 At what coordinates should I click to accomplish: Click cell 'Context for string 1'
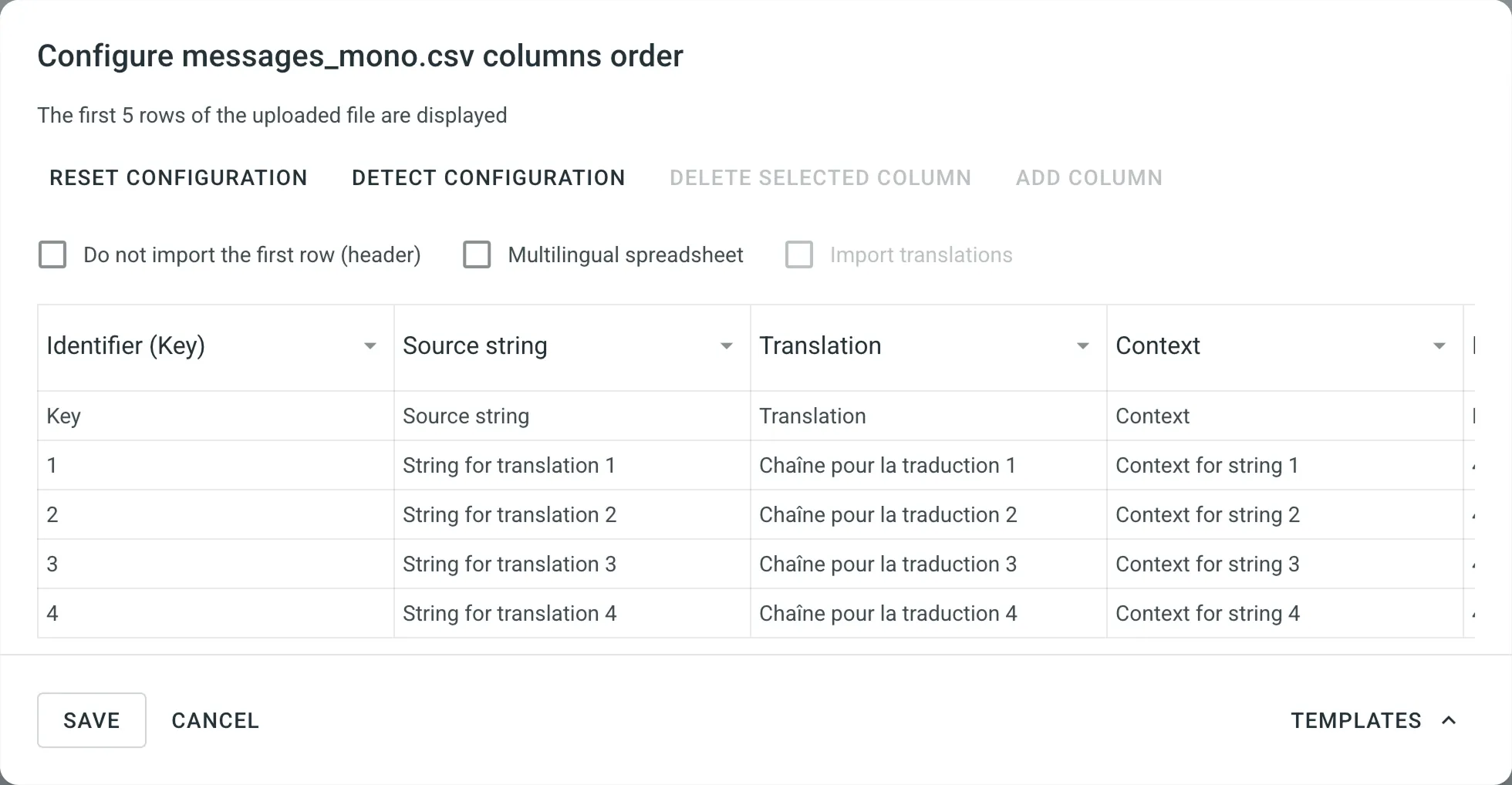coord(1285,465)
